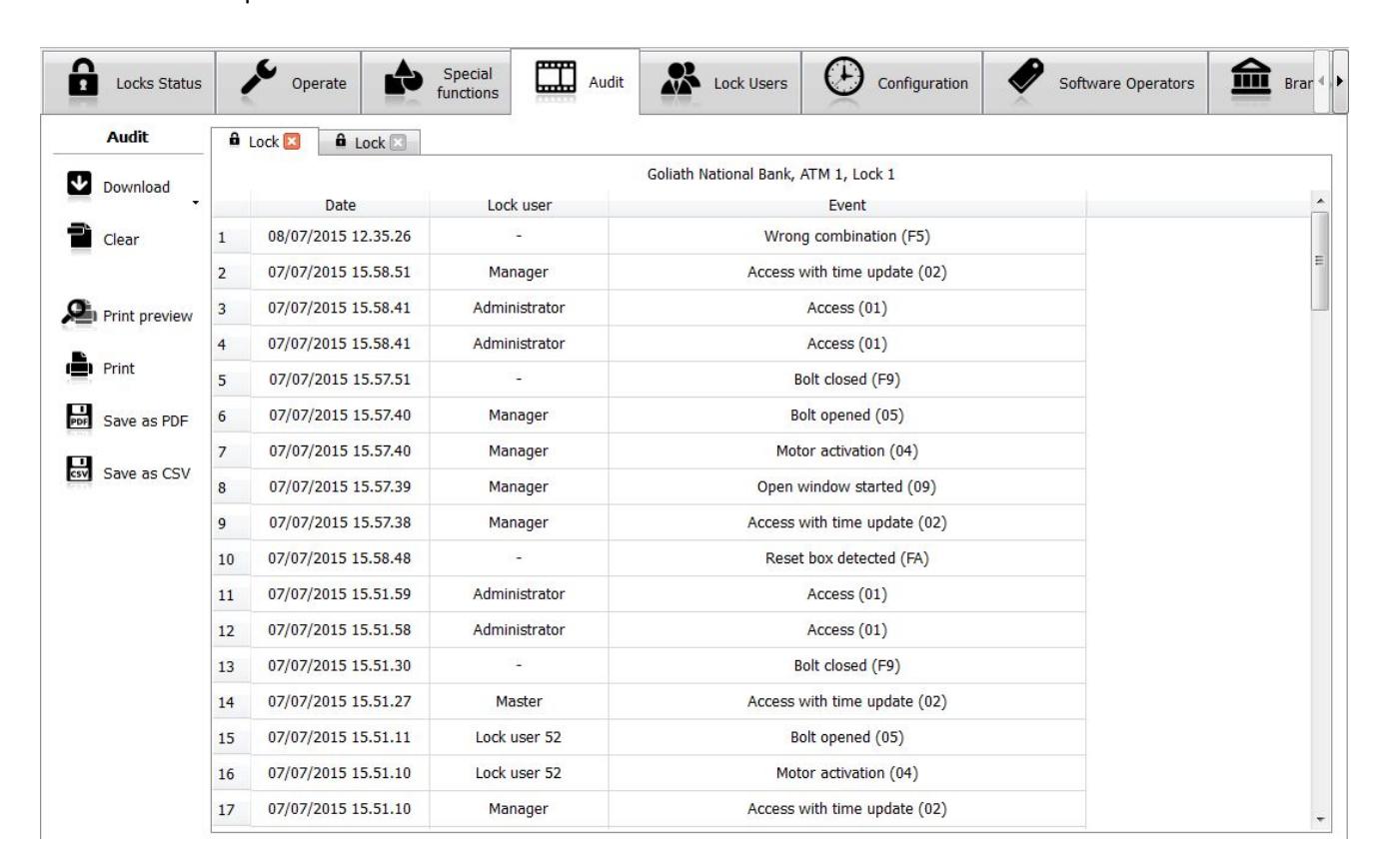Click lock icon on second Lock subtab

tap(341, 141)
